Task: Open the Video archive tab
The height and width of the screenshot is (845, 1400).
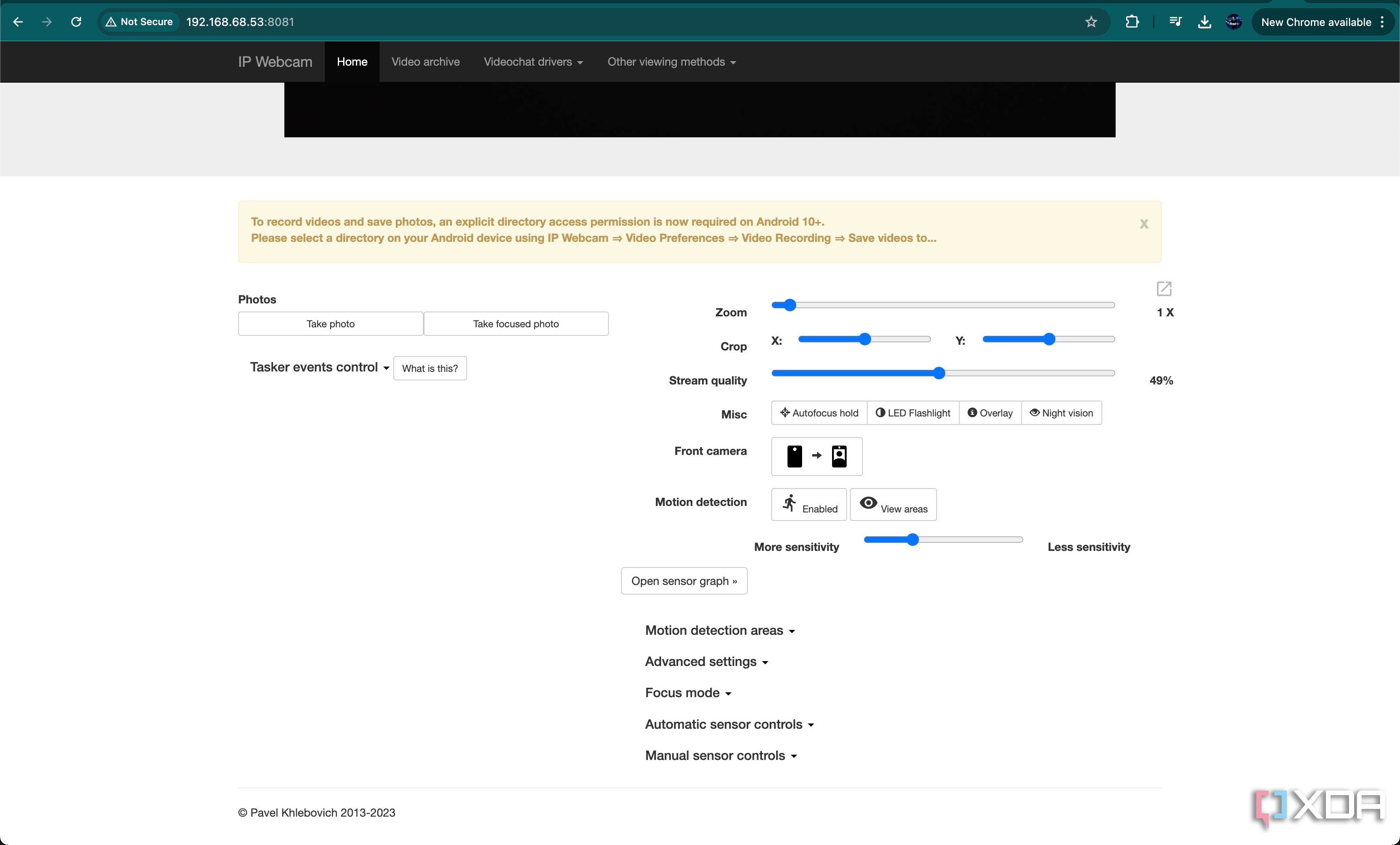Action: click(425, 62)
